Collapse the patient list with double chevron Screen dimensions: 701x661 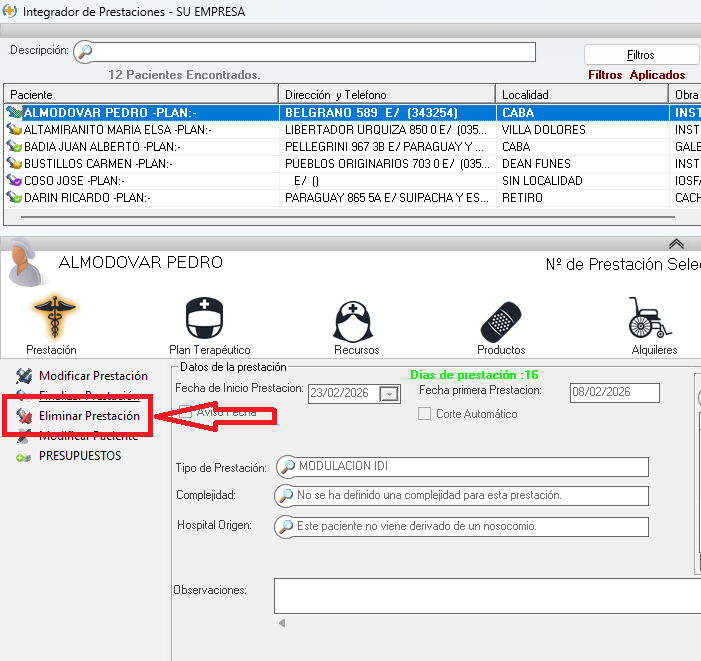point(677,244)
